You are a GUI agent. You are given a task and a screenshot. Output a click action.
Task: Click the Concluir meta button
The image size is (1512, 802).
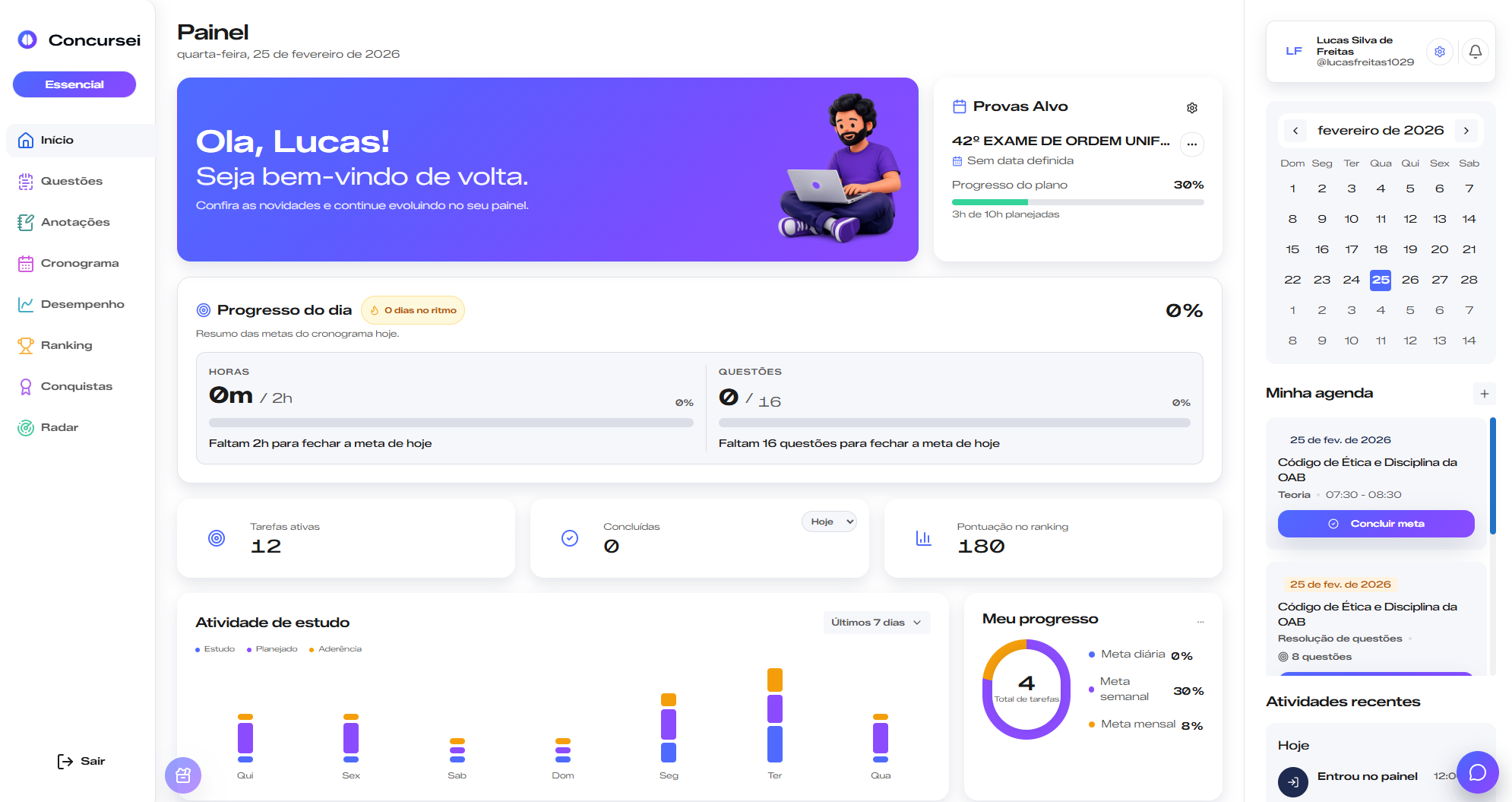point(1375,524)
